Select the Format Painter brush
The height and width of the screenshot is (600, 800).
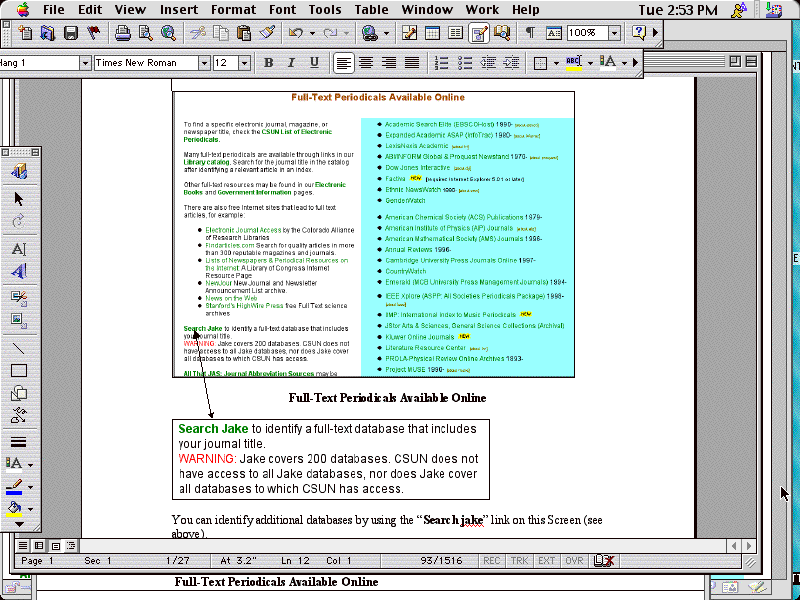click(267, 33)
